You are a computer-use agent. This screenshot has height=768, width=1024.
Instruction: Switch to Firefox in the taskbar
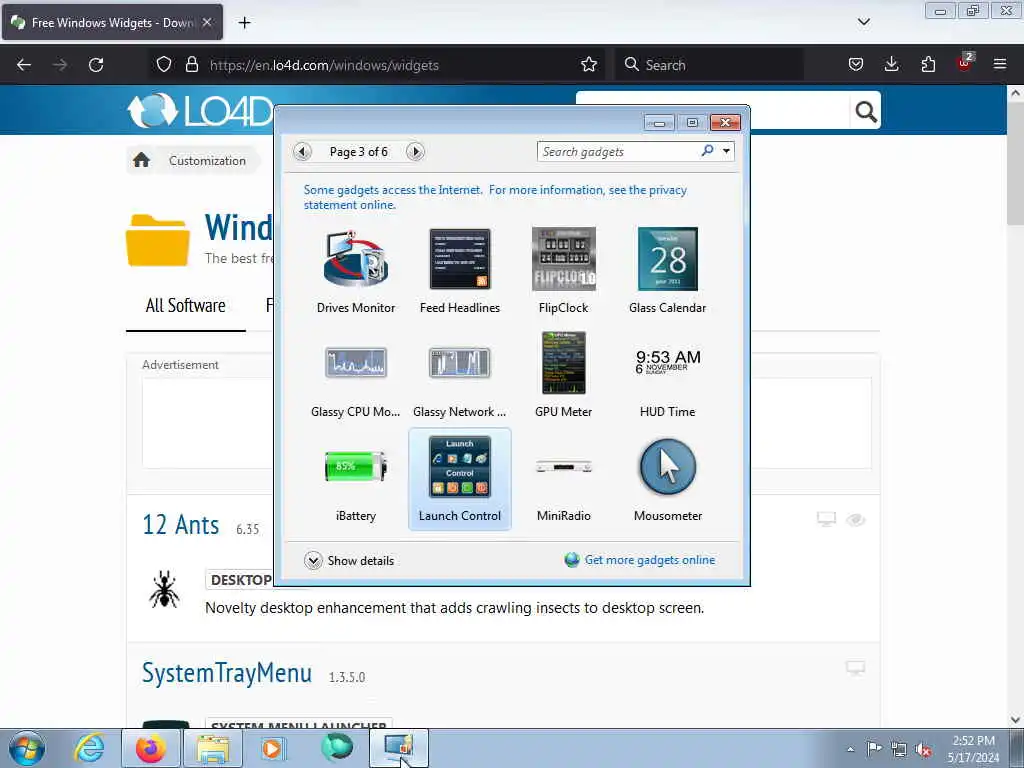click(x=151, y=748)
